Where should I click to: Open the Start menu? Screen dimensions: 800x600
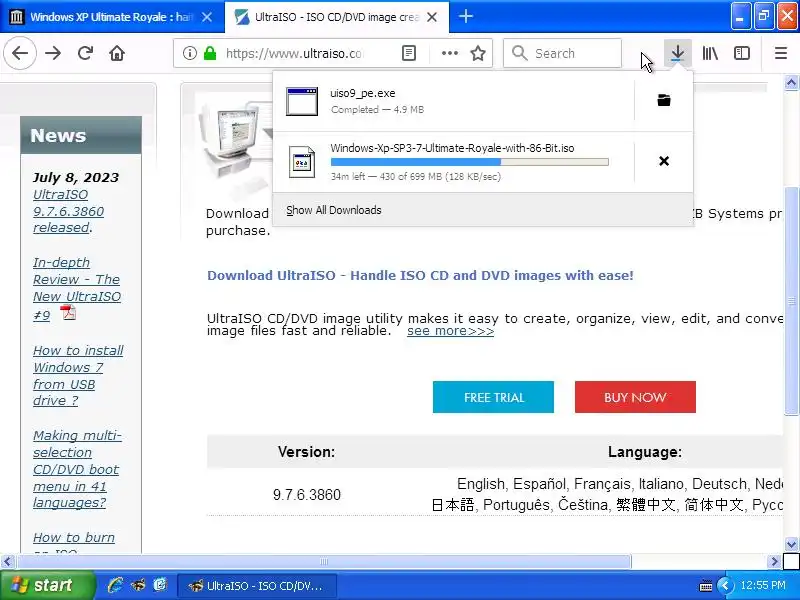47,585
